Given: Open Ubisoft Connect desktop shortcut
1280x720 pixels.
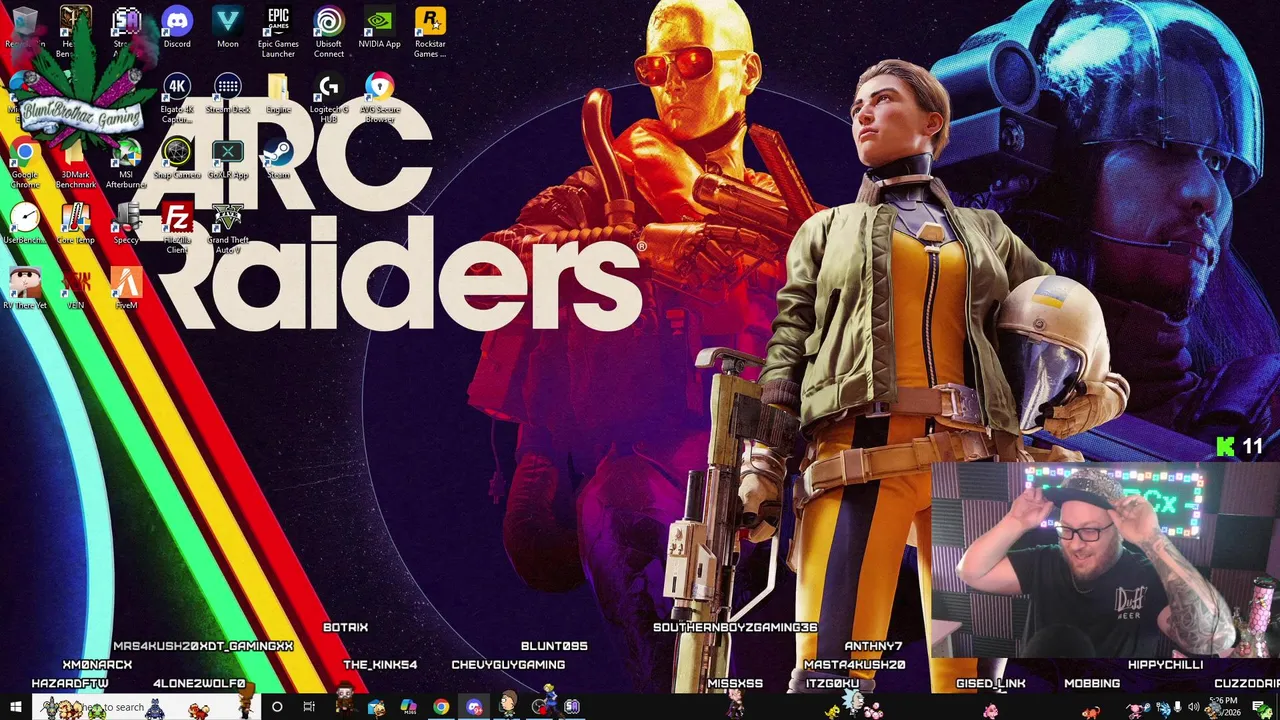Looking at the screenshot, I should 329,32.
